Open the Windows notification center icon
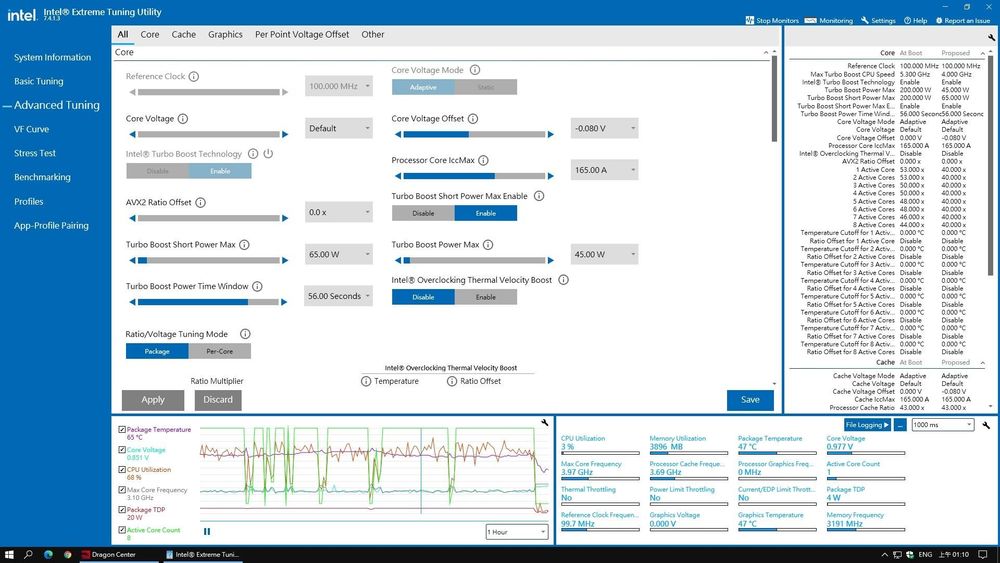The width and height of the screenshot is (1000, 563). (x=983, y=555)
